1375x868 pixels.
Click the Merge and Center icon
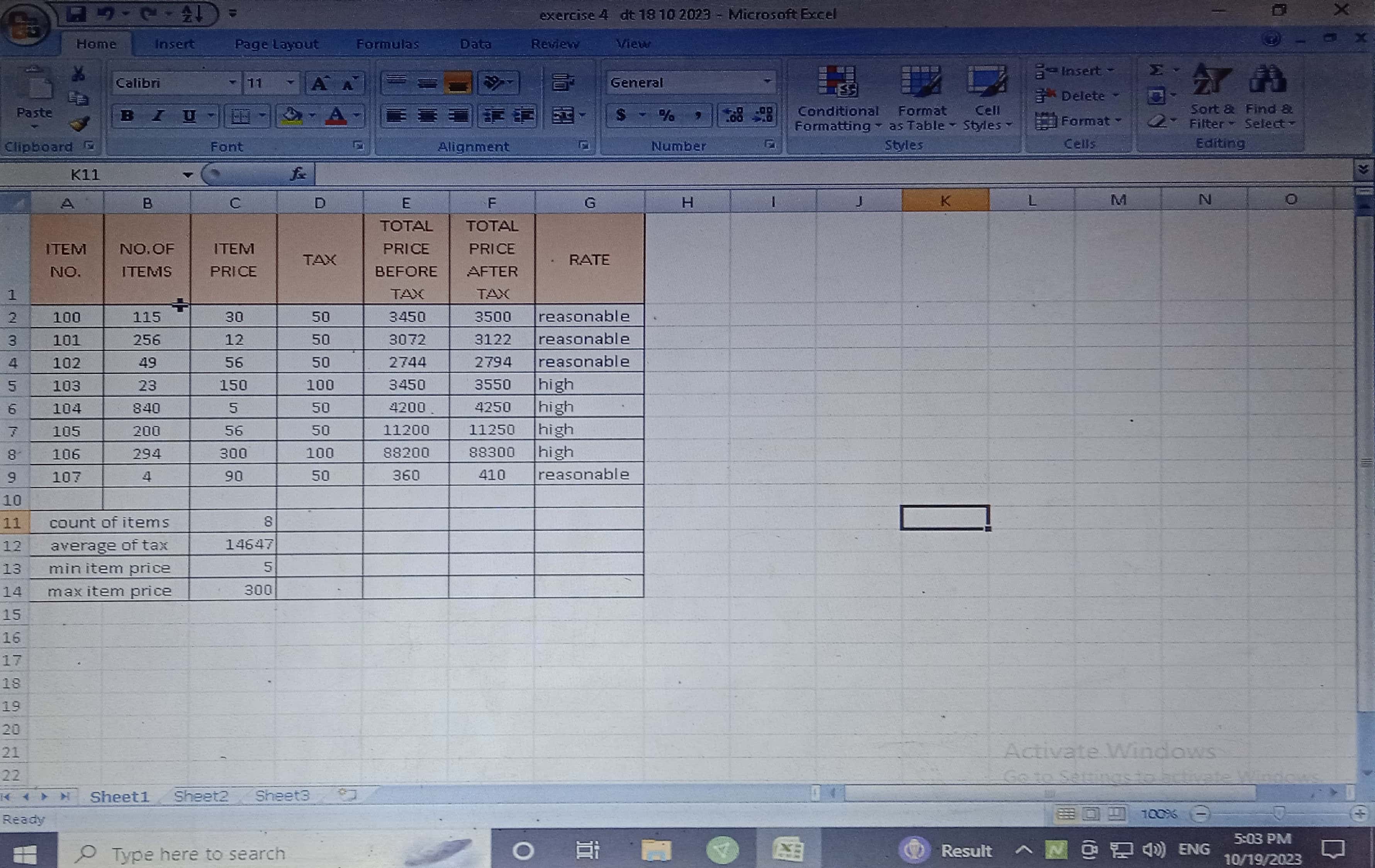[x=563, y=116]
